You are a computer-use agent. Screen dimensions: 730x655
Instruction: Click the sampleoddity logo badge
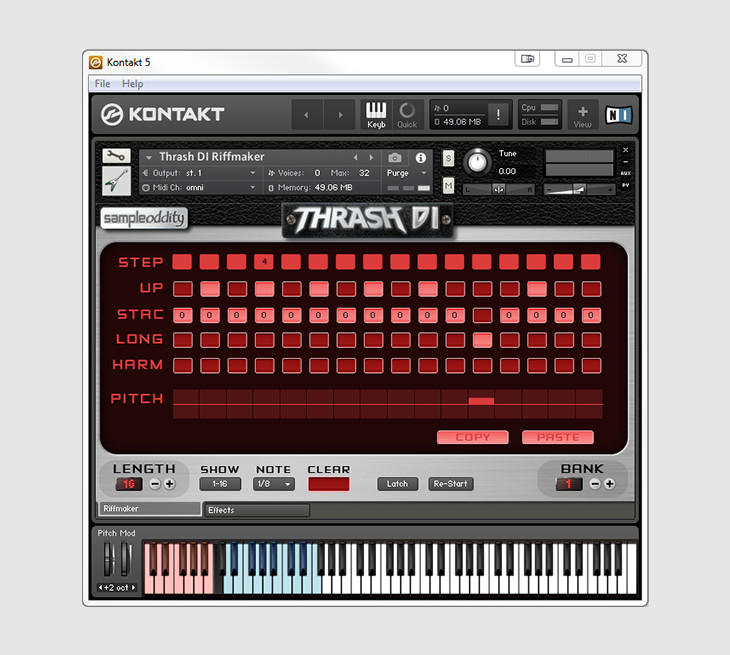point(144,218)
